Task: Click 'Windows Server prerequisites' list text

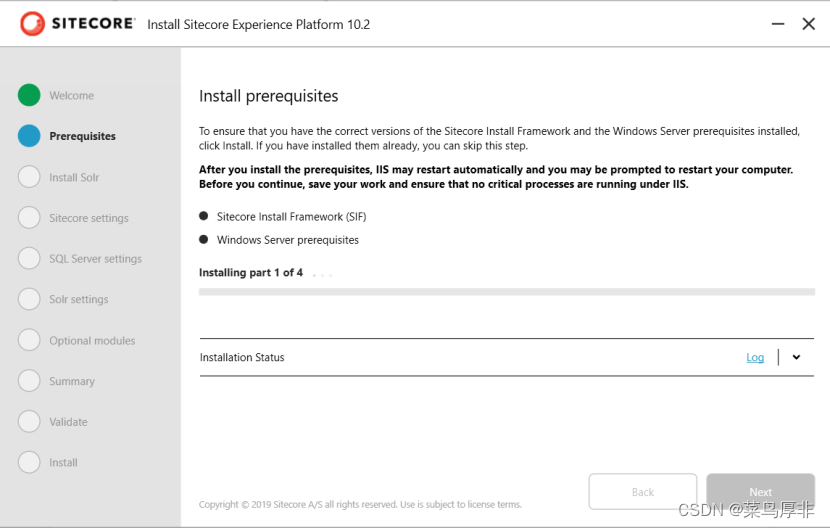Action: click(x=287, y=240)
